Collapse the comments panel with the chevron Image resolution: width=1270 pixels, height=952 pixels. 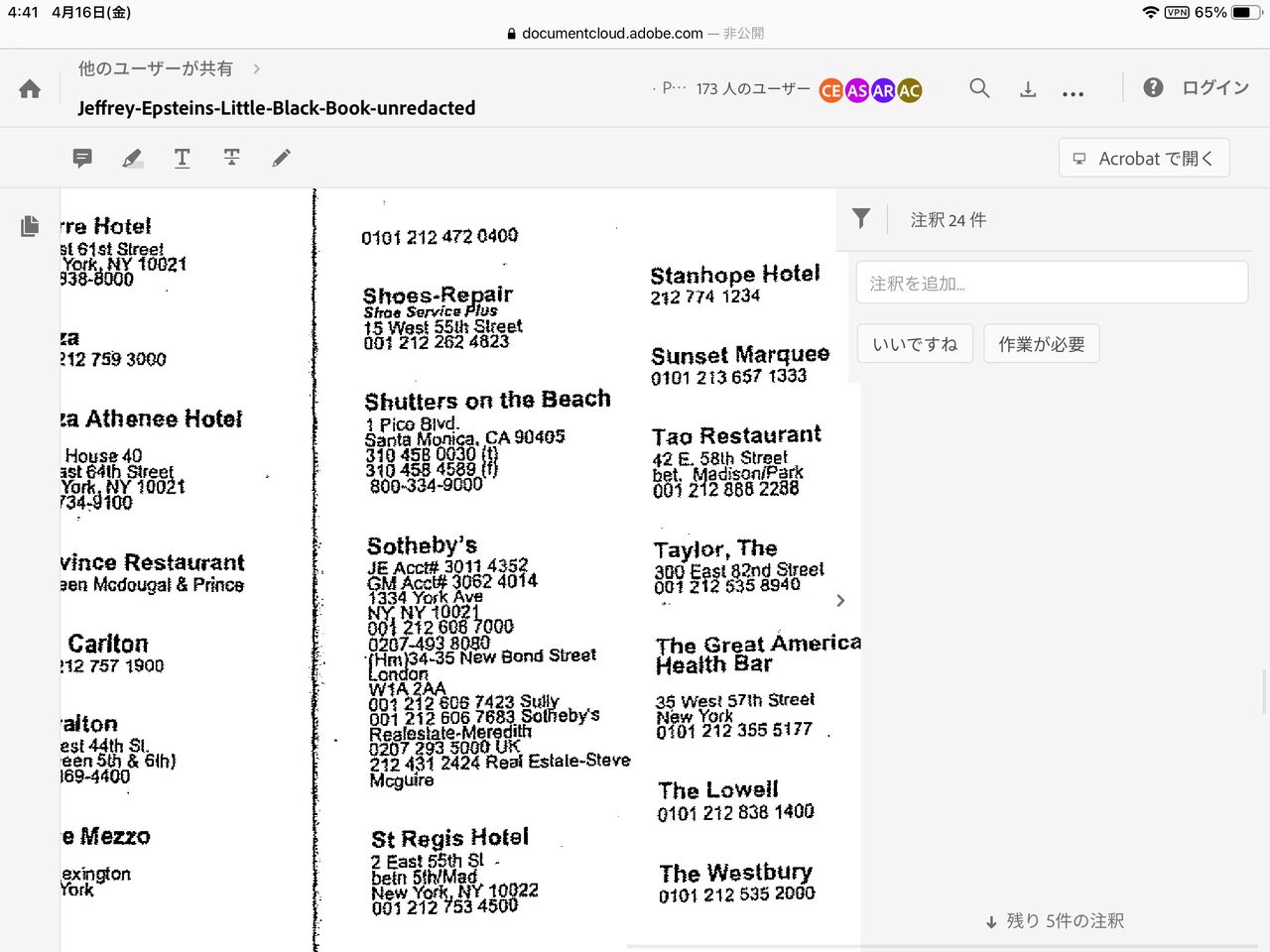840,600
